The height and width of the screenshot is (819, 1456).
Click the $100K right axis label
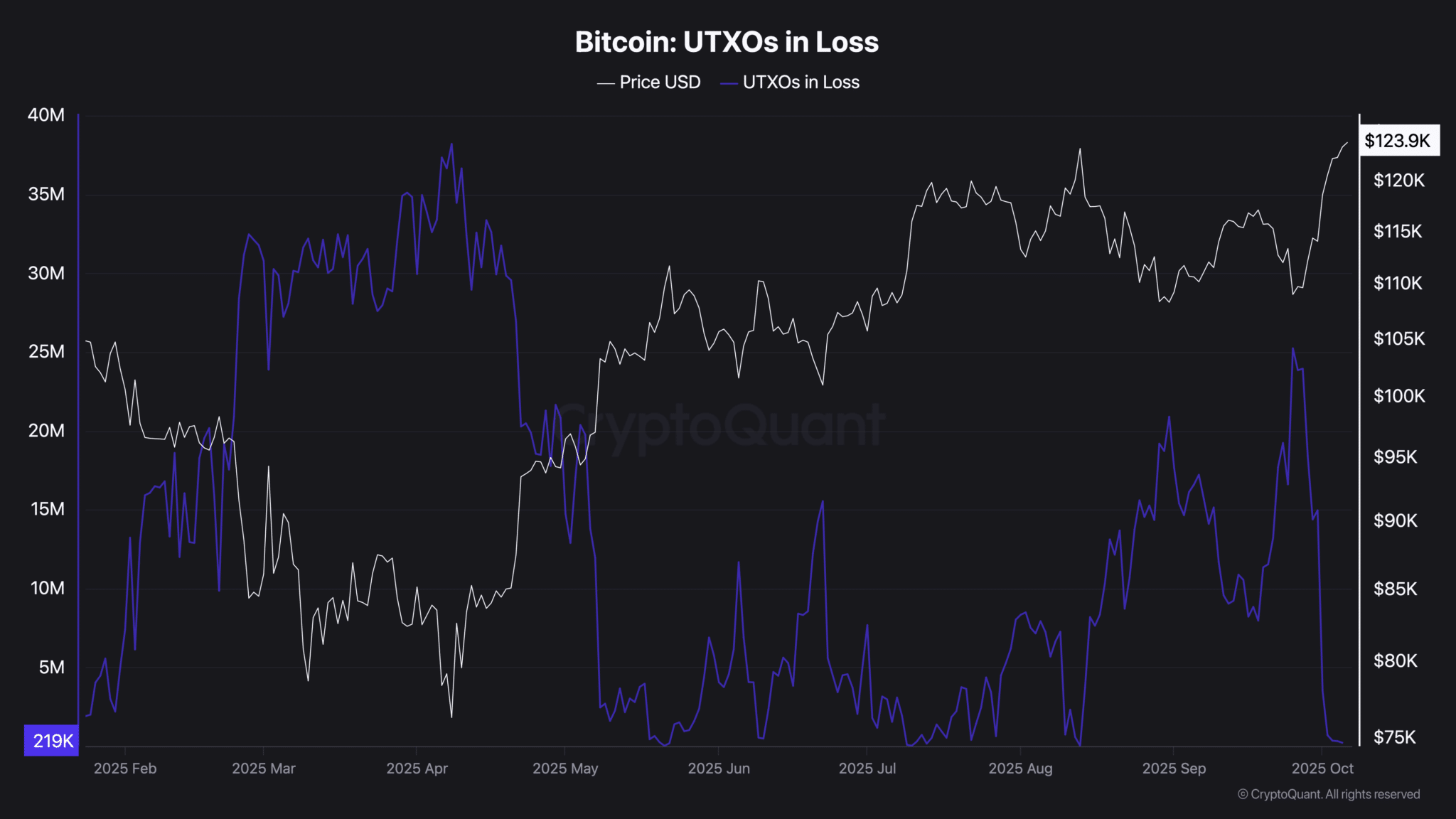(1398, 396)
